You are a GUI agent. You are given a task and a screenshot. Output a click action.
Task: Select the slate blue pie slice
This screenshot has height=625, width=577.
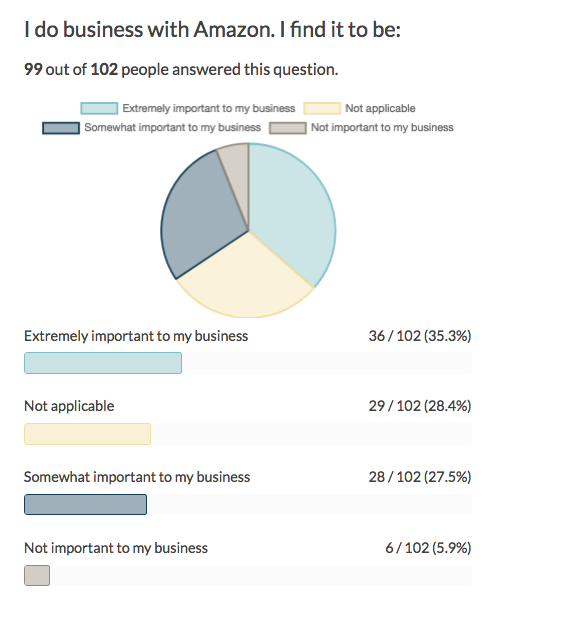tap(197, 217)
